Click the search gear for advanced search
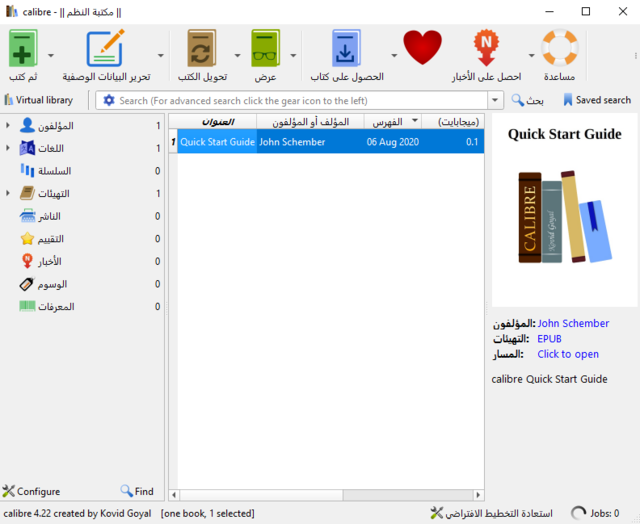640x524 pixels. 109,100
